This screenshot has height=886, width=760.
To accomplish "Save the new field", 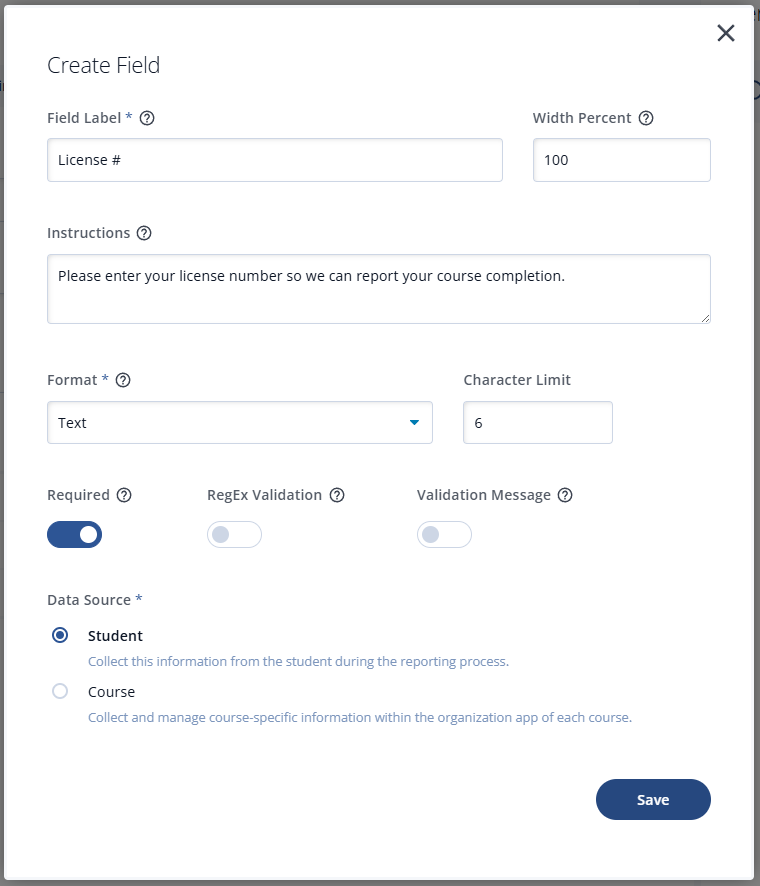I will click(x=653, y=800).
